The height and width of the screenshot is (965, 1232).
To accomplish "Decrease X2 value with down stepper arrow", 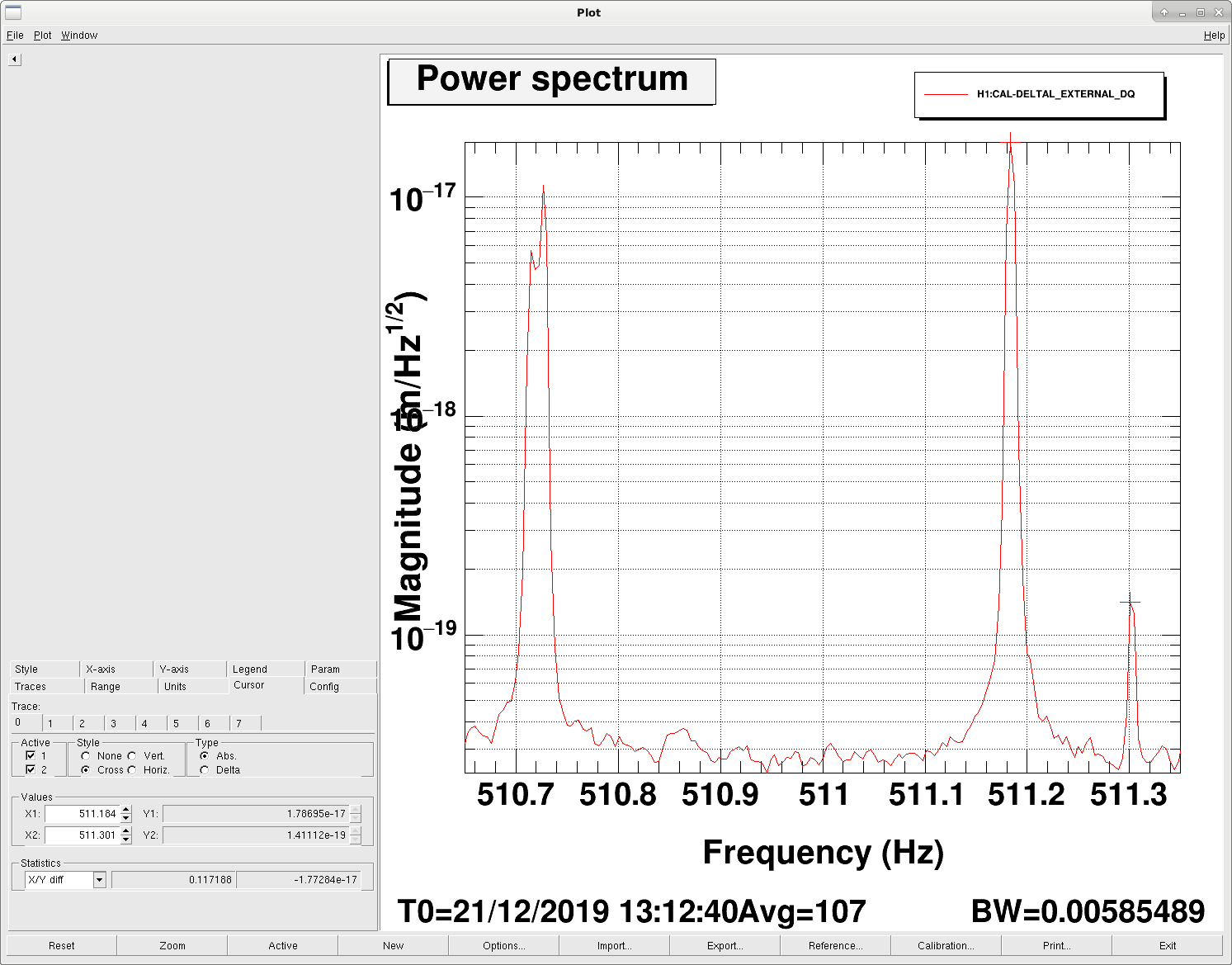I will [x=126, y=840].
